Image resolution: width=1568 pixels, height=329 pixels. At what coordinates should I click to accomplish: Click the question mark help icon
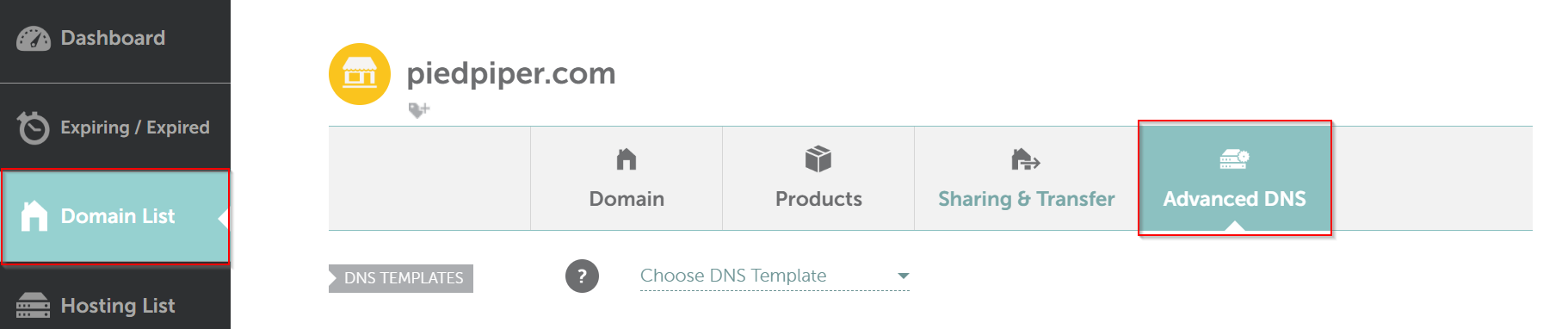pyautogui.click(x=582, y=276)
